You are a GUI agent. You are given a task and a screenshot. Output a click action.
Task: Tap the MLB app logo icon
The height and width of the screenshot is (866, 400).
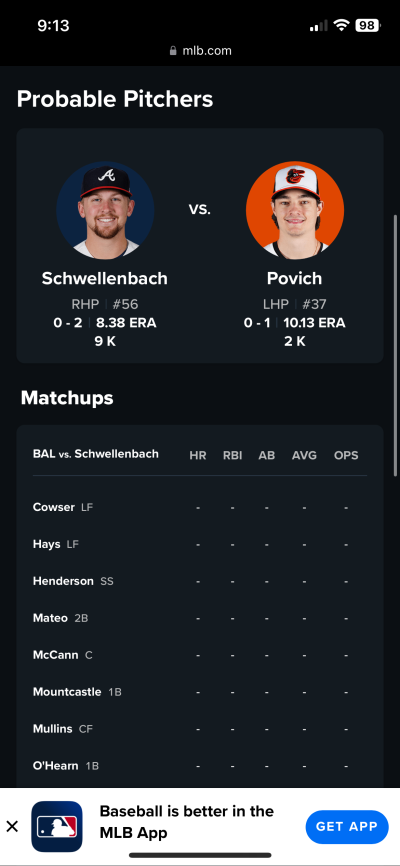point(57,826)
